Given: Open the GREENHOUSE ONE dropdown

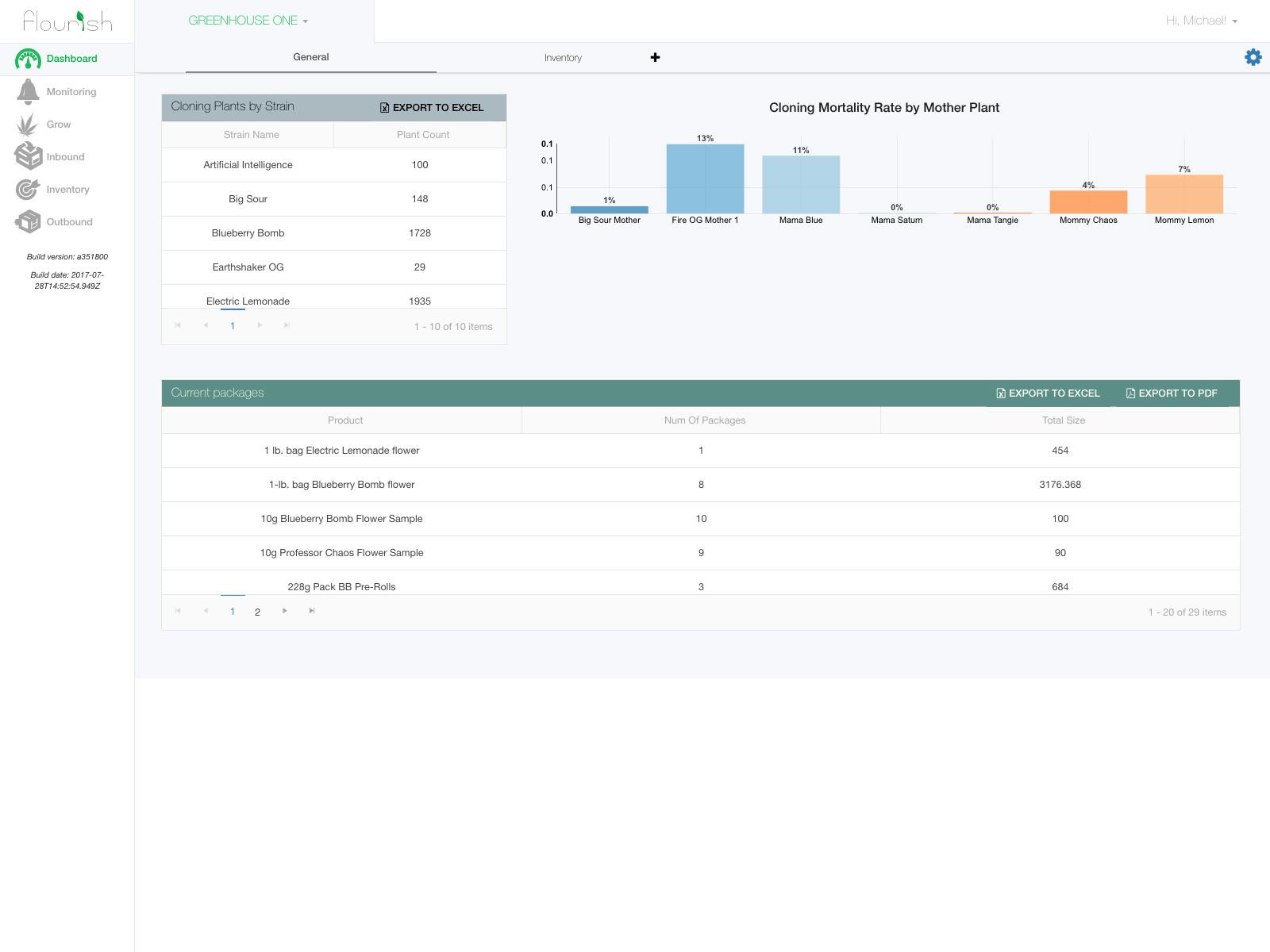Looking at the screenshot, I should [248, 20].
